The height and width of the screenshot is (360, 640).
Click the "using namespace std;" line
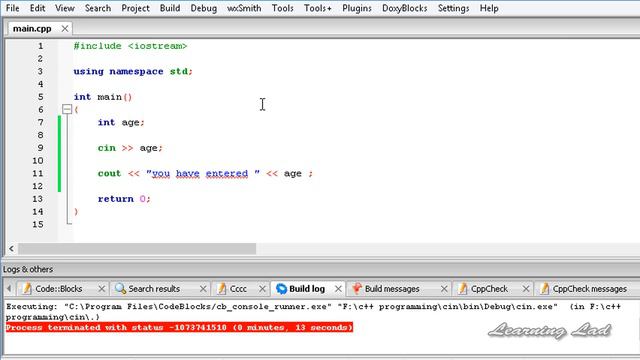(x=133, y=71)
